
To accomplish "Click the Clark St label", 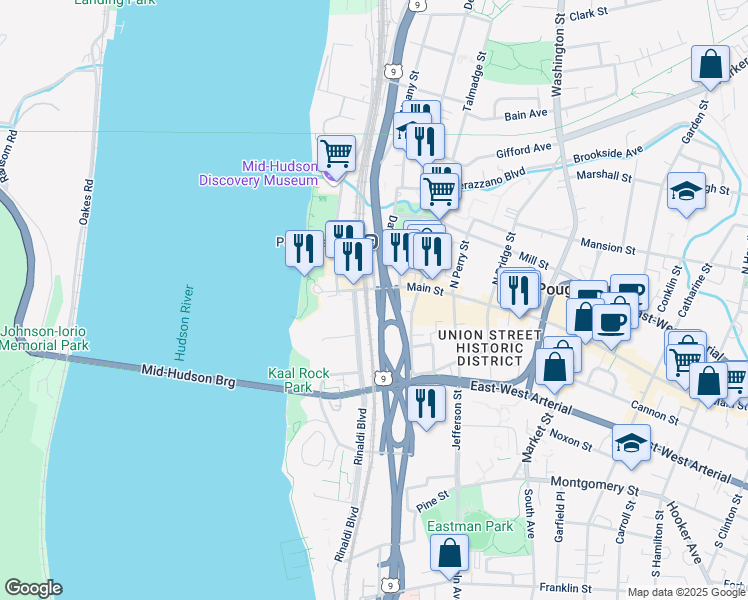I will point(589,13).
